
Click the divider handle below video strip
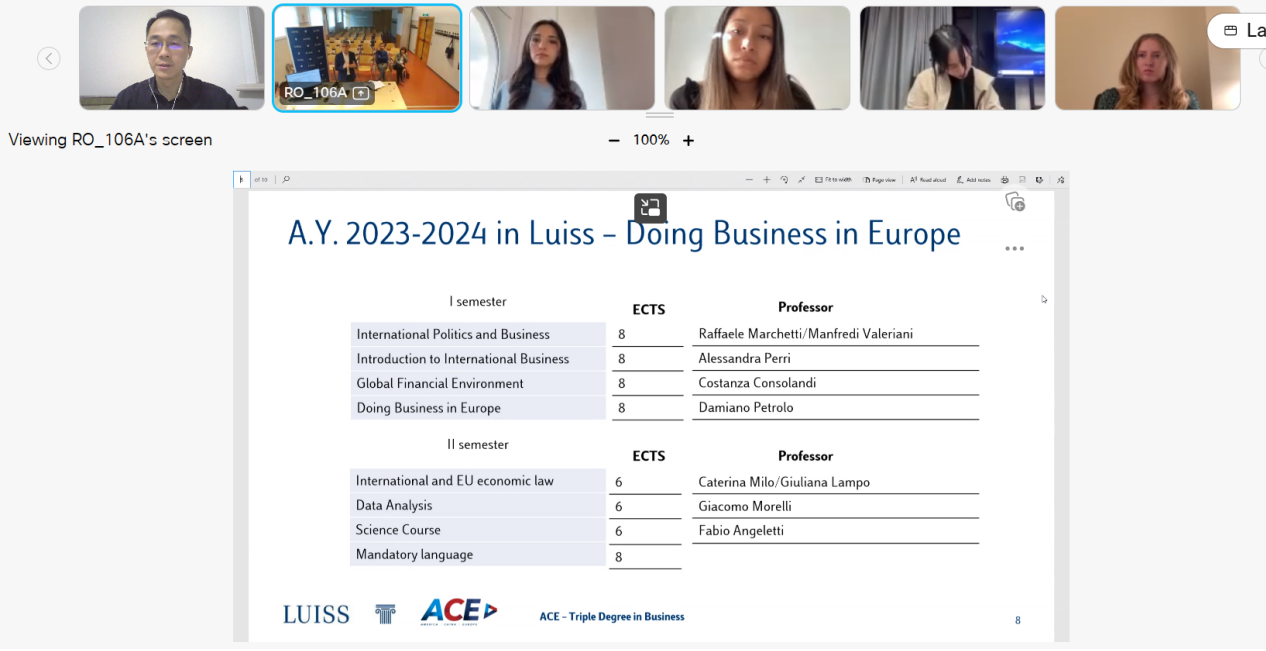tap(659, 115)
